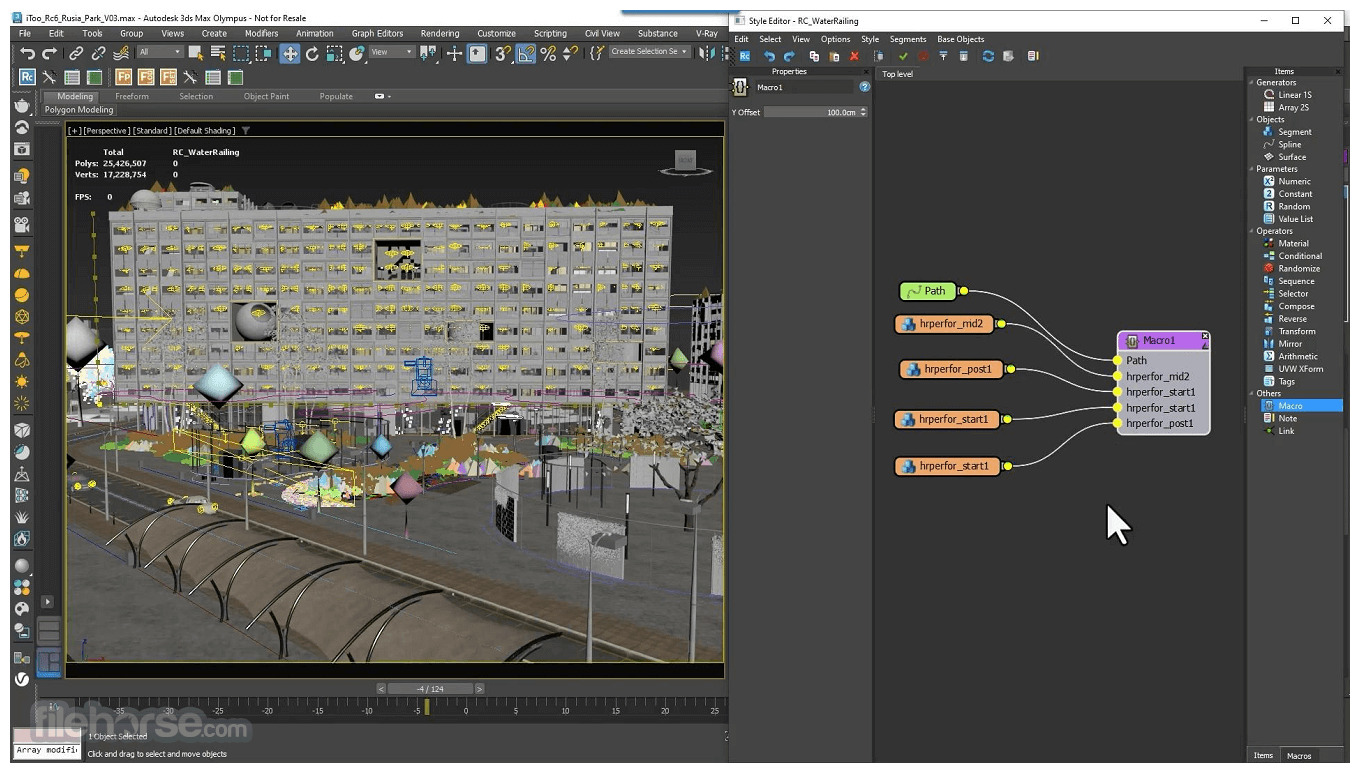Select the hrperfor_post1 segment node
This screenshot has height=773, width=1360.
[951, 369]
